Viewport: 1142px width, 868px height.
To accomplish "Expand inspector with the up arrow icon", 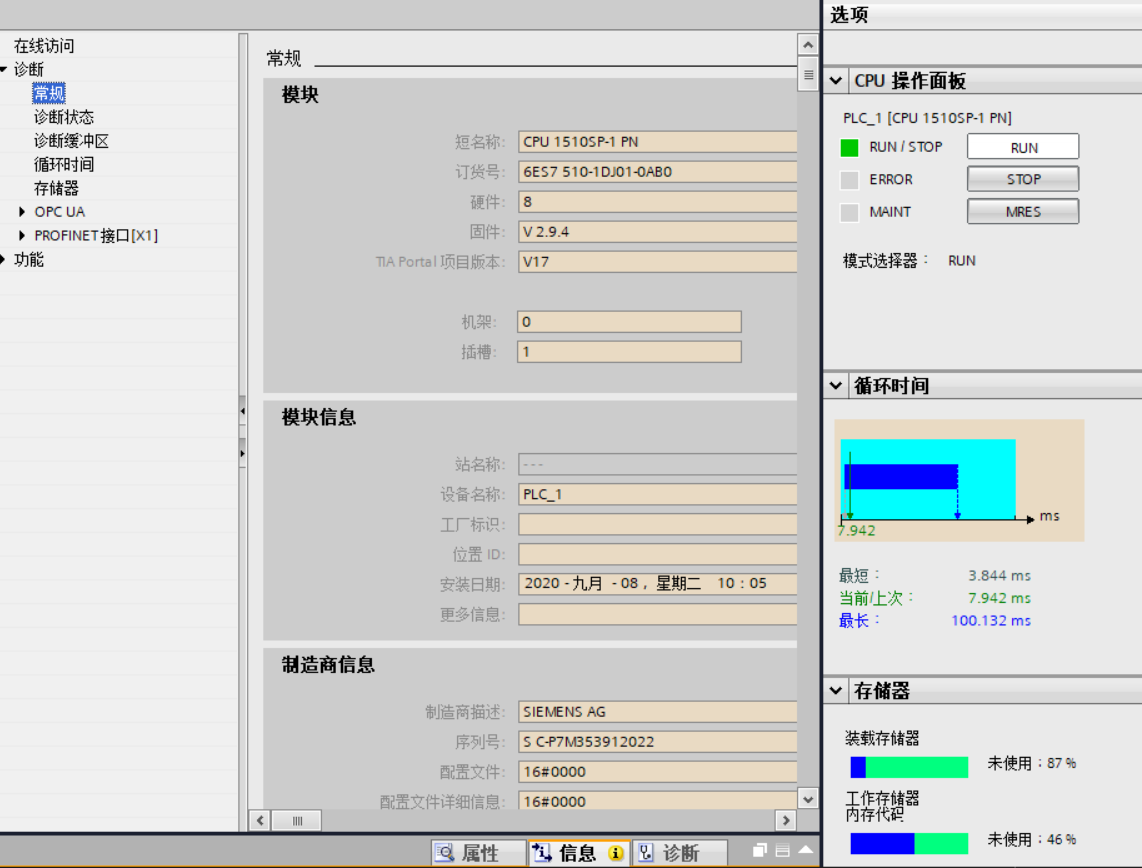I will coord(805,850).
